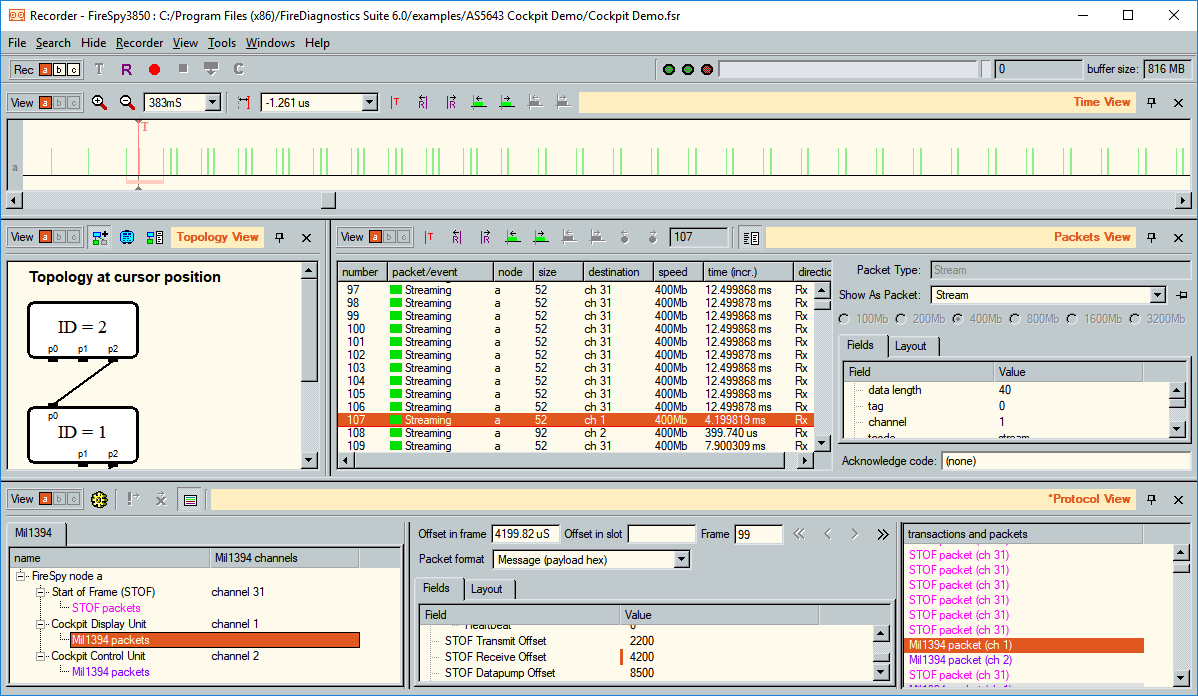
Task: Select the zoom in magnifier in Time View
Action: (98, 102)
